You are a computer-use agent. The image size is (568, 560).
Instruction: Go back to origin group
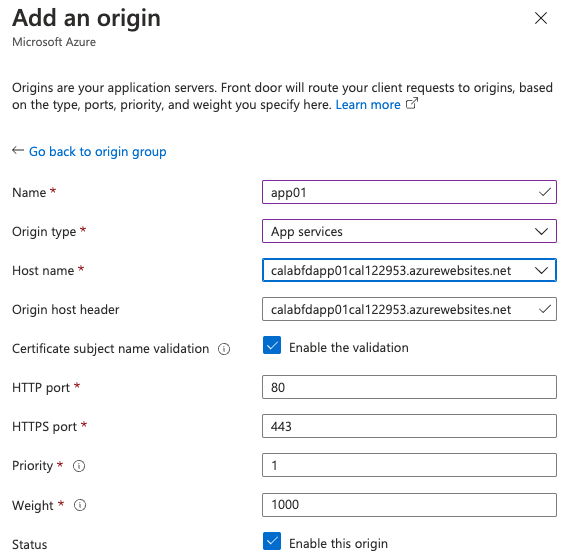click(x=97, y=151)
